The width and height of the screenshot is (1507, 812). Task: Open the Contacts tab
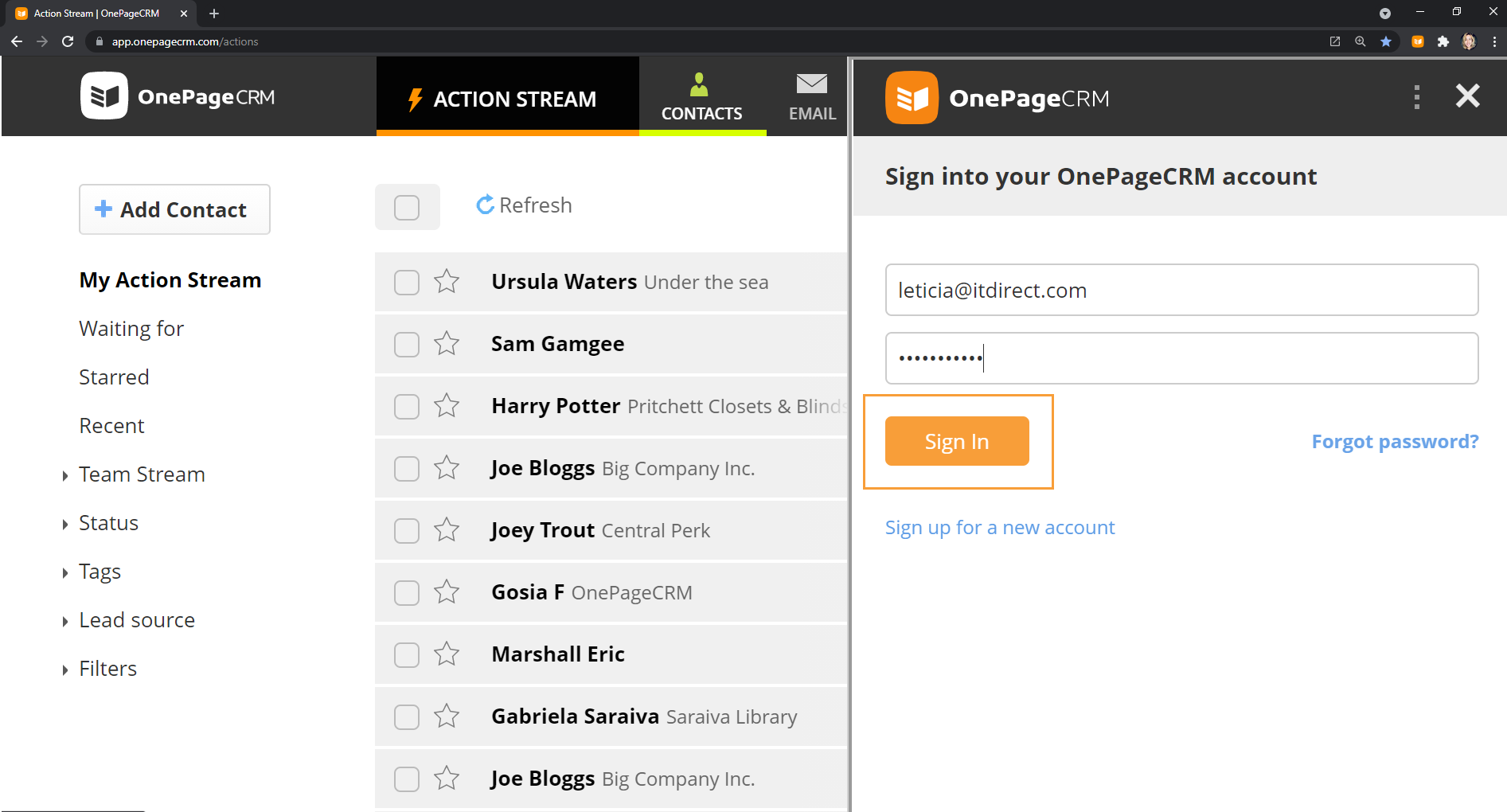tap(701, 97)
